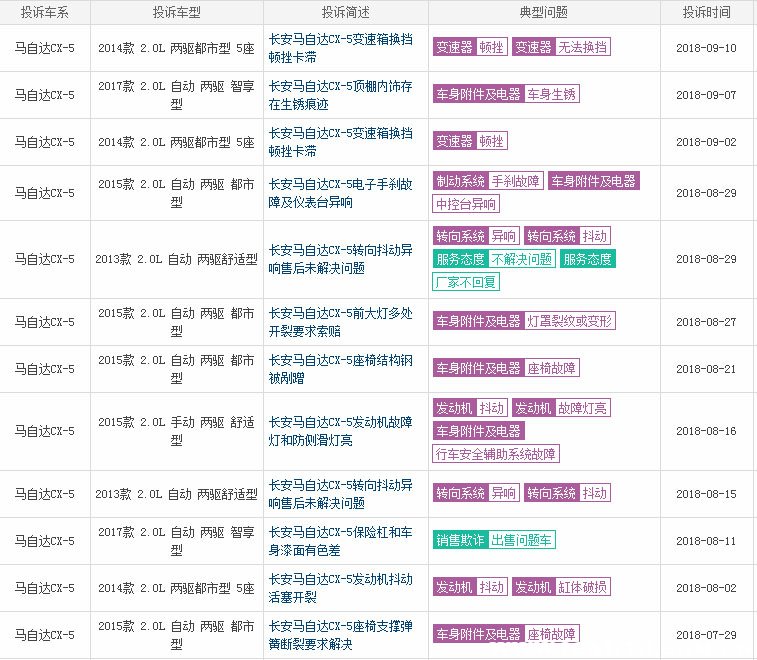Viewport: 757px width, 660px height.
Task: Click the date 2018-08-16
Action: (706, 431)
